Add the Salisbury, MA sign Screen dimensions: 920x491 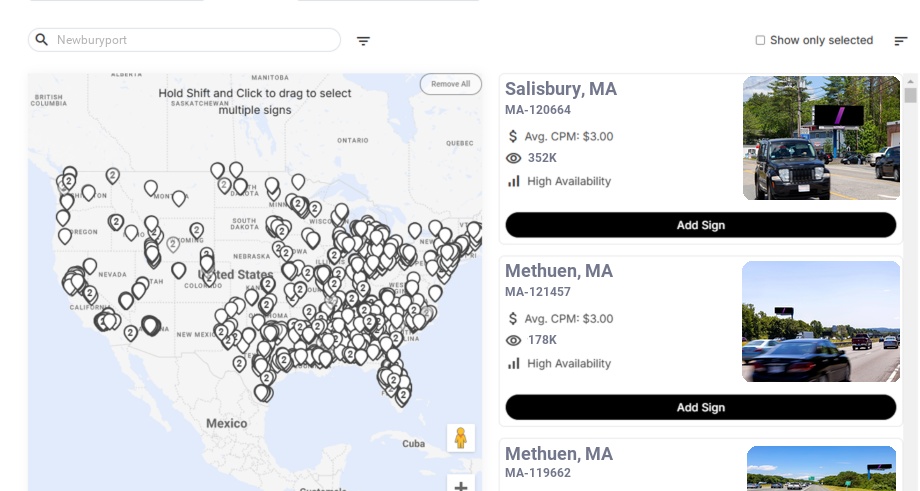pyautogui.click(x=700, y=225)
